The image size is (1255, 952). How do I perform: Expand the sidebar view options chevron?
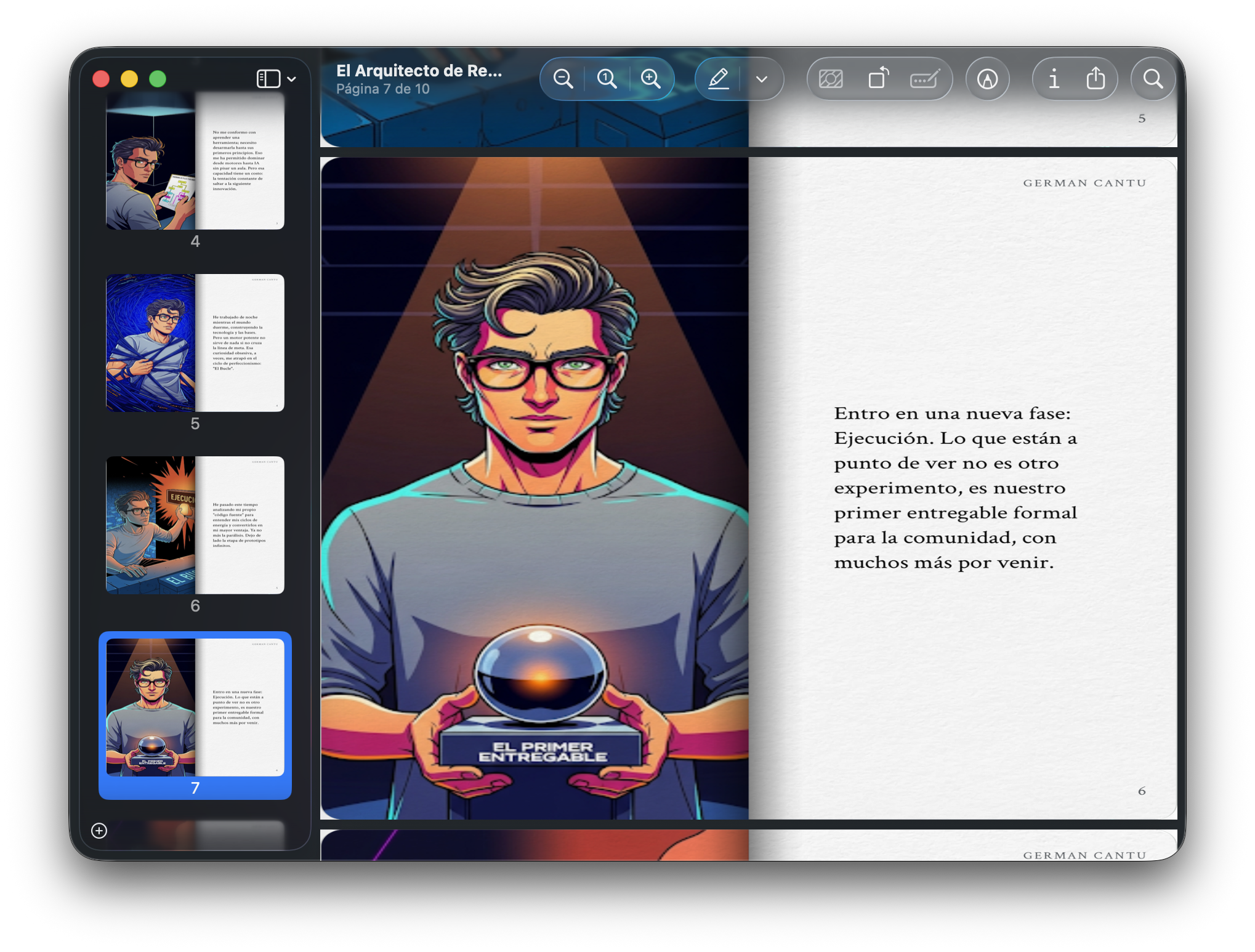[x=292, y=79]
